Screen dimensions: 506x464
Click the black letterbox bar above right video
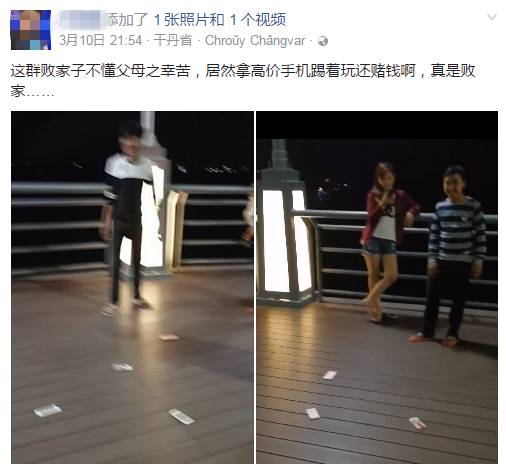pyautogui.click(x=377, y=125)
